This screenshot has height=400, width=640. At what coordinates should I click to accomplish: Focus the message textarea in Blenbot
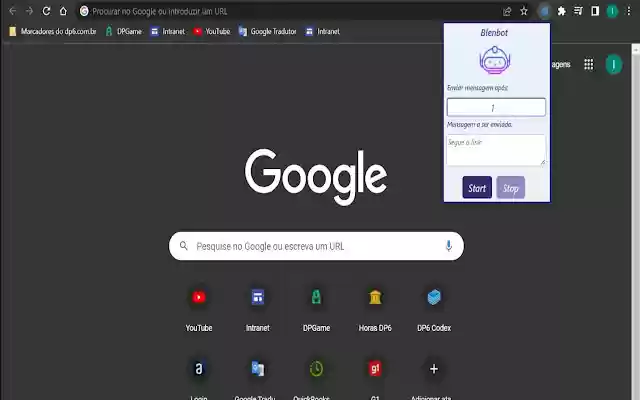496,150
